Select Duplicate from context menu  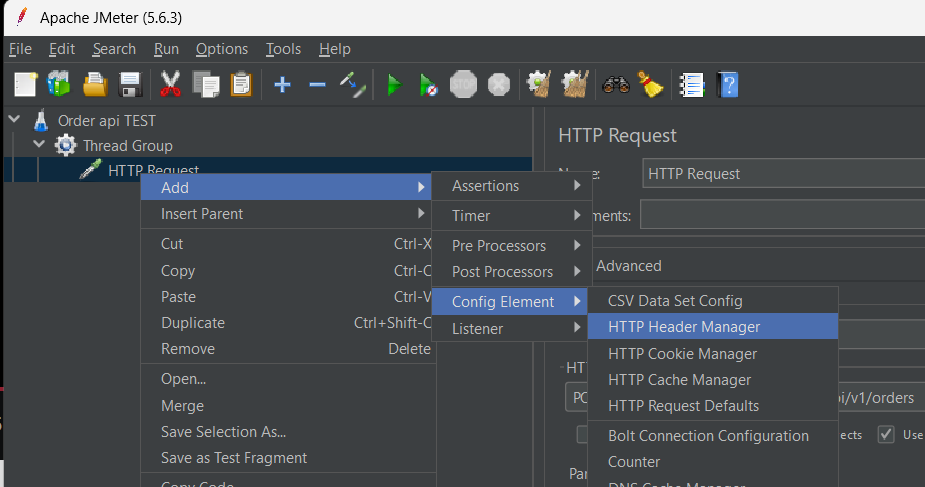(x=287, y=323)
